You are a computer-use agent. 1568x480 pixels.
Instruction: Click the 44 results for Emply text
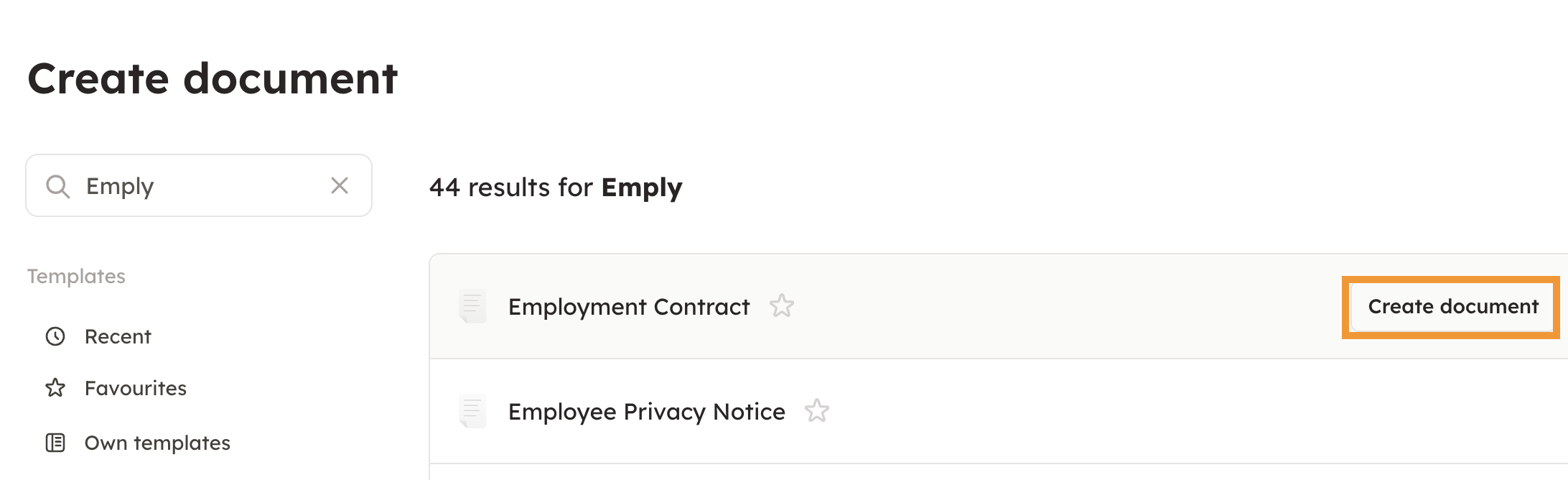coord(555,187)
